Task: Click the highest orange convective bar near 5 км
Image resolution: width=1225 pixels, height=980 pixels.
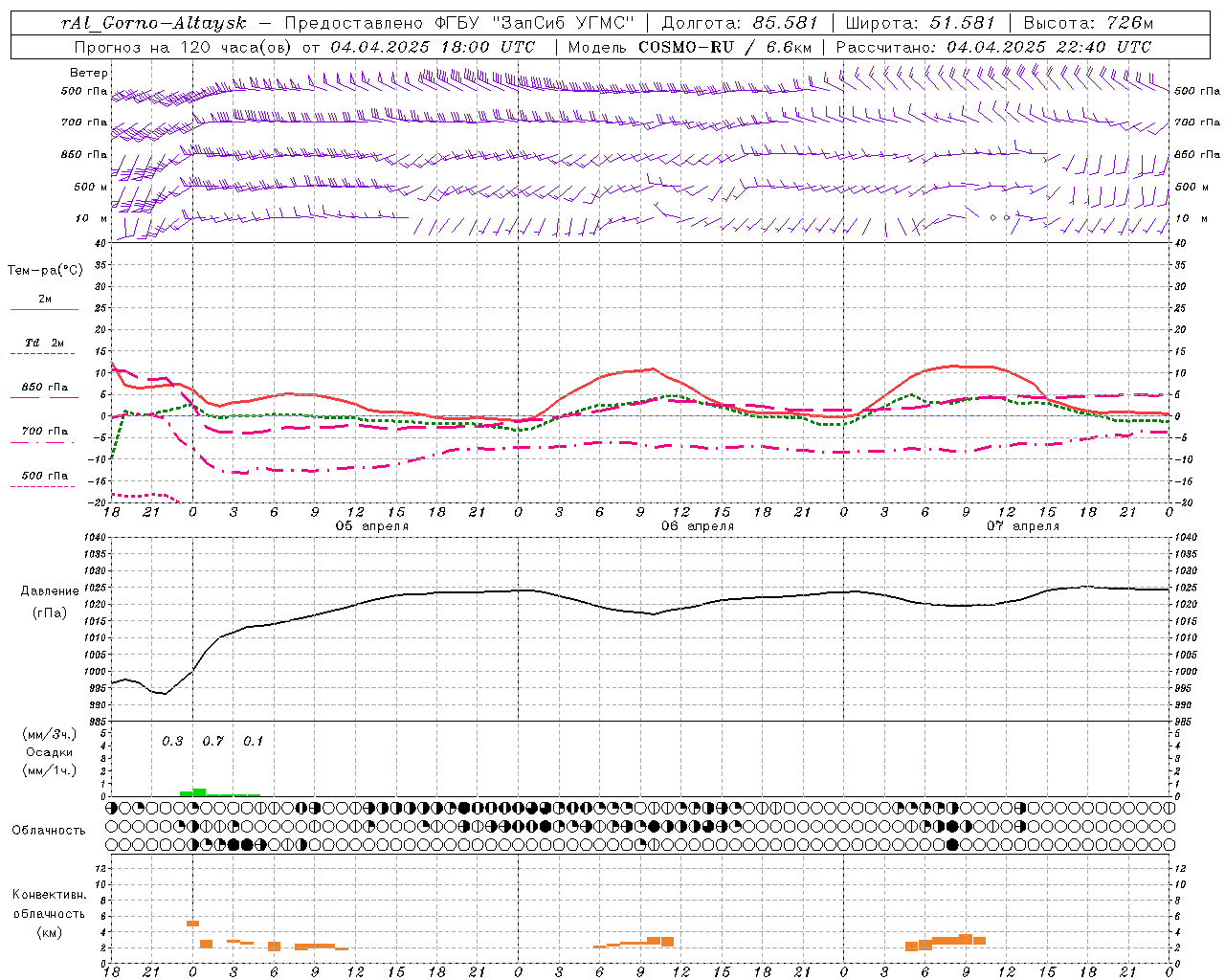Action: [x=192, y=924]
